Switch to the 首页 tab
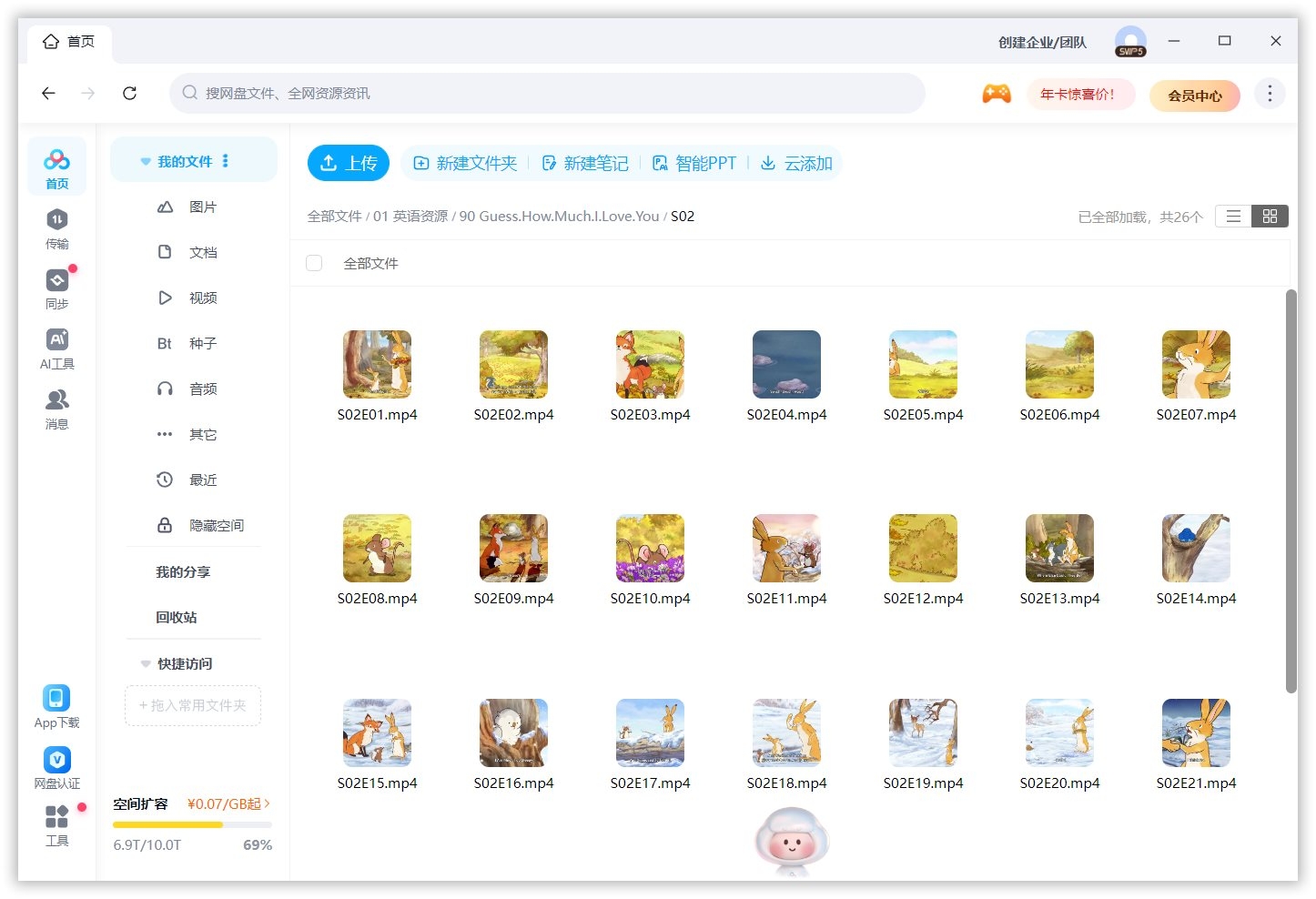1316x899 pixels. (x=70, y=40)
